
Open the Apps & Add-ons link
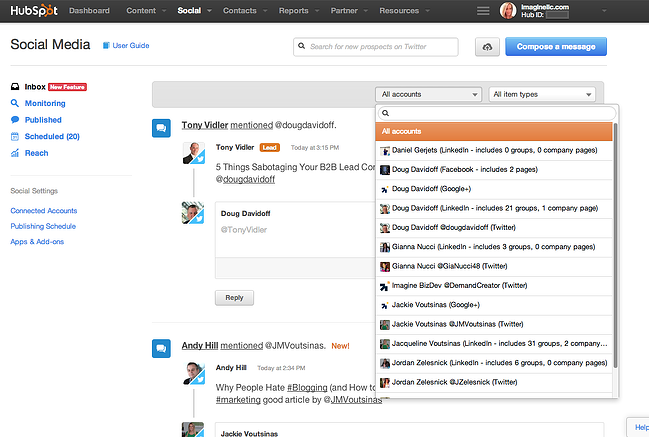click(x=37, y=242)
